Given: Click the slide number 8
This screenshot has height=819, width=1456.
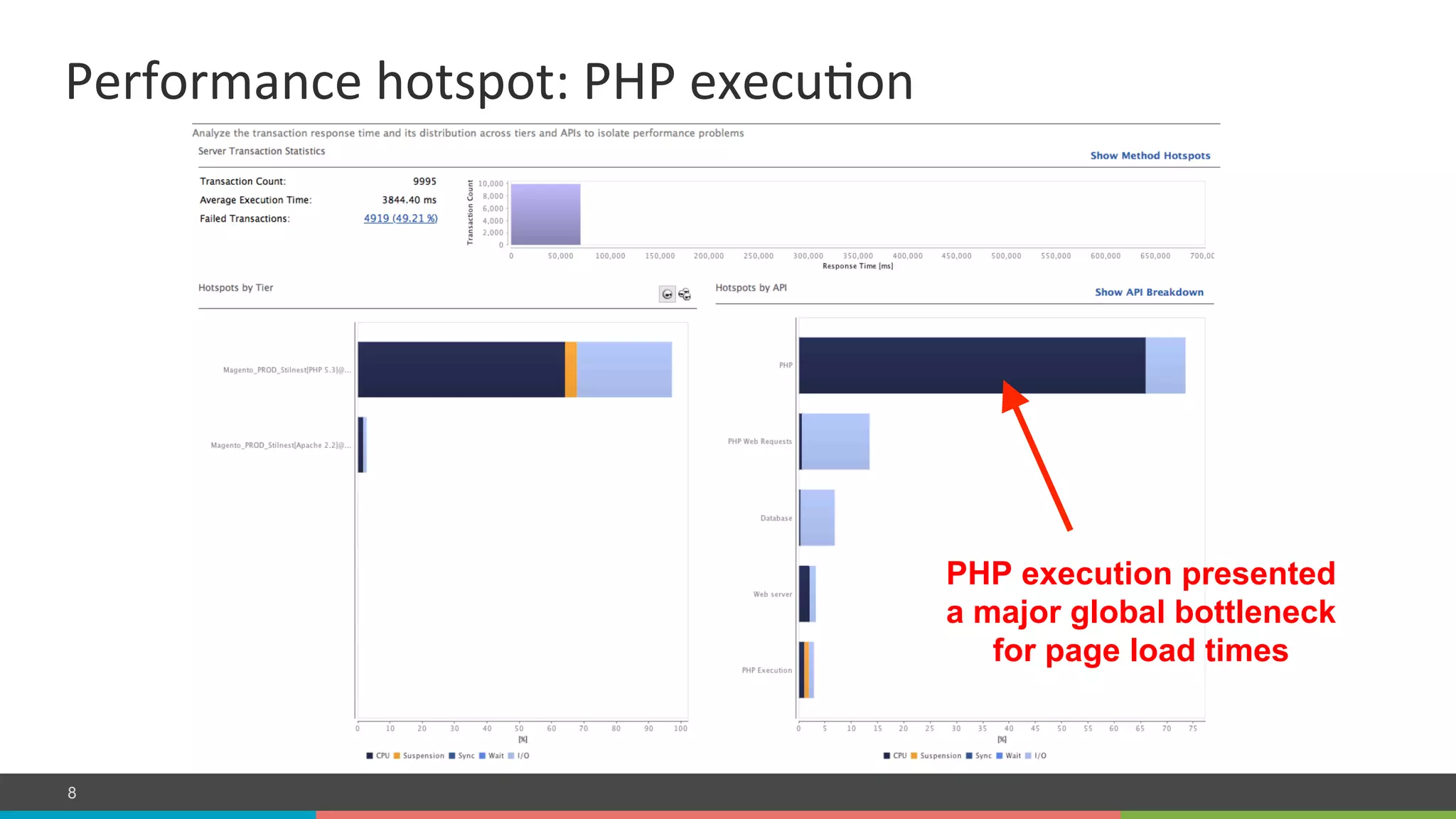Looking at the screenshot, I should [x=72, y=793].
